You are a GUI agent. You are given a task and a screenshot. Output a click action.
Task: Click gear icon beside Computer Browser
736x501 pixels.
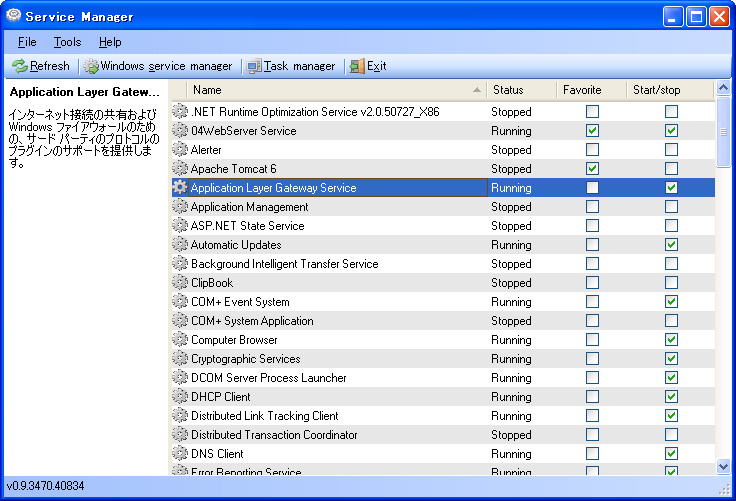point(180,339)
